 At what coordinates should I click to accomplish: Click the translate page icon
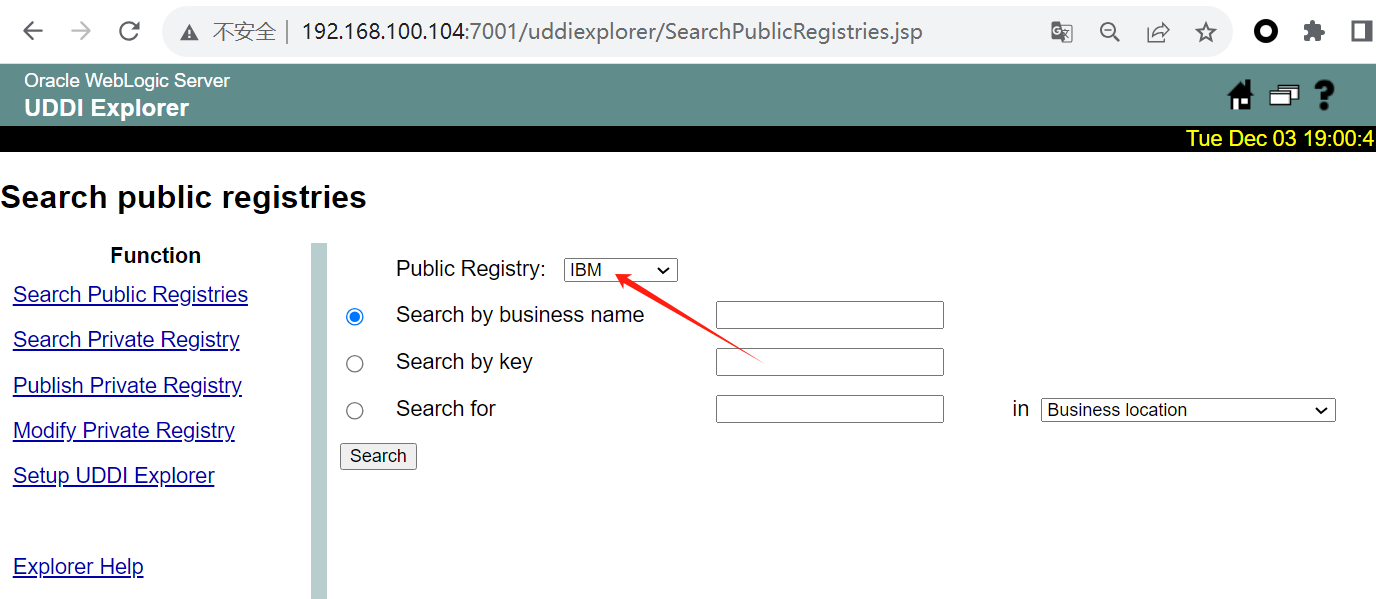pos(1061,32)
